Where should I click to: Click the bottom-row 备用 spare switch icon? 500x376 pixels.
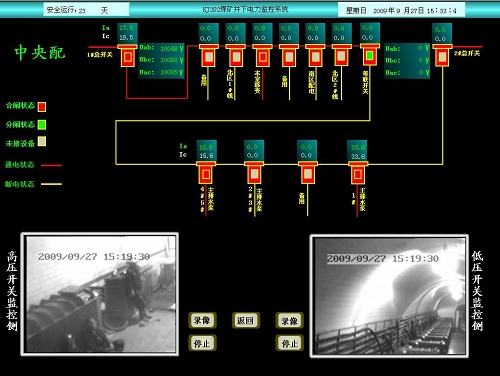click(x=308, y=174)
